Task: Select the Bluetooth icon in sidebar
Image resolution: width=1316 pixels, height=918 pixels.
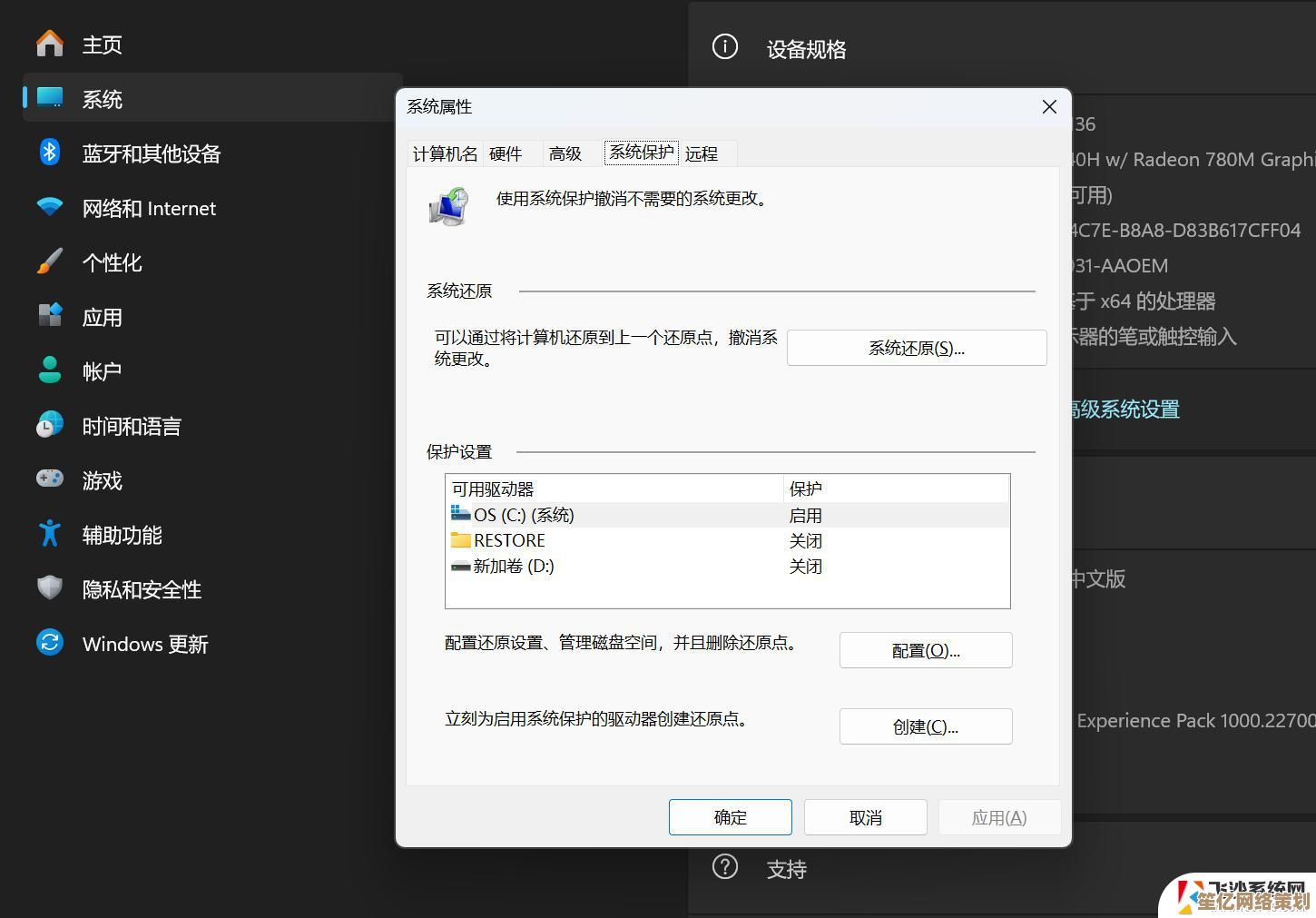Action: pyautogui.click(x=50, y=153)
